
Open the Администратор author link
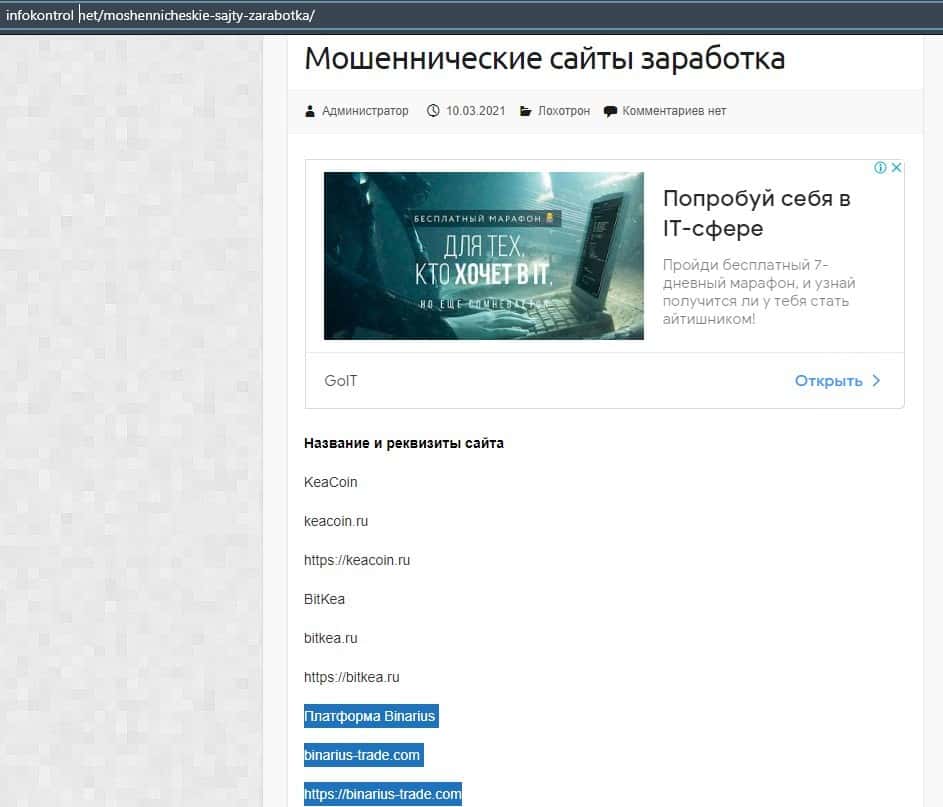(x=365, y=111)
